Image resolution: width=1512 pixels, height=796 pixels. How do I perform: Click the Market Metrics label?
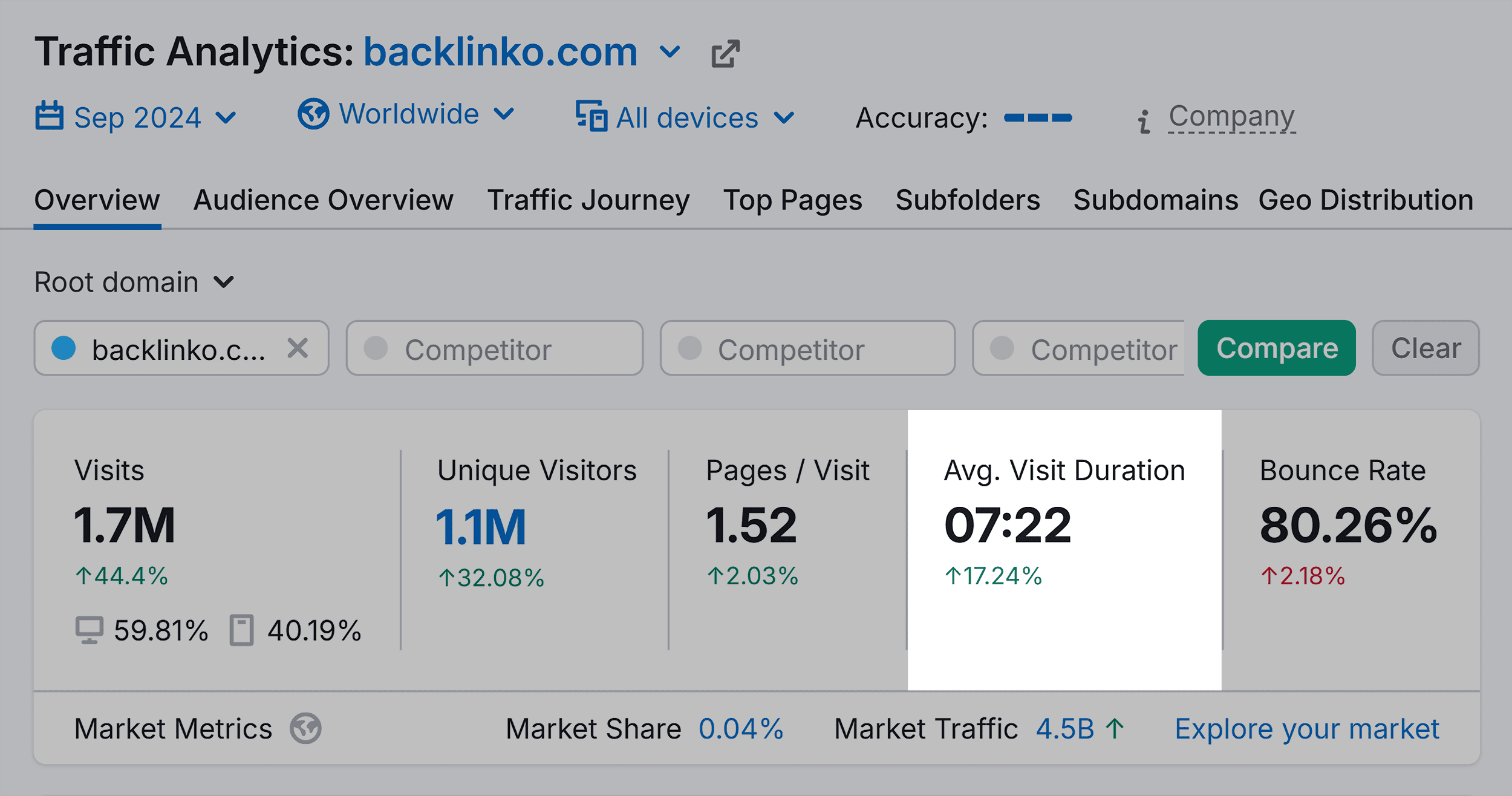pyautogui.click(x=173, y=729)
